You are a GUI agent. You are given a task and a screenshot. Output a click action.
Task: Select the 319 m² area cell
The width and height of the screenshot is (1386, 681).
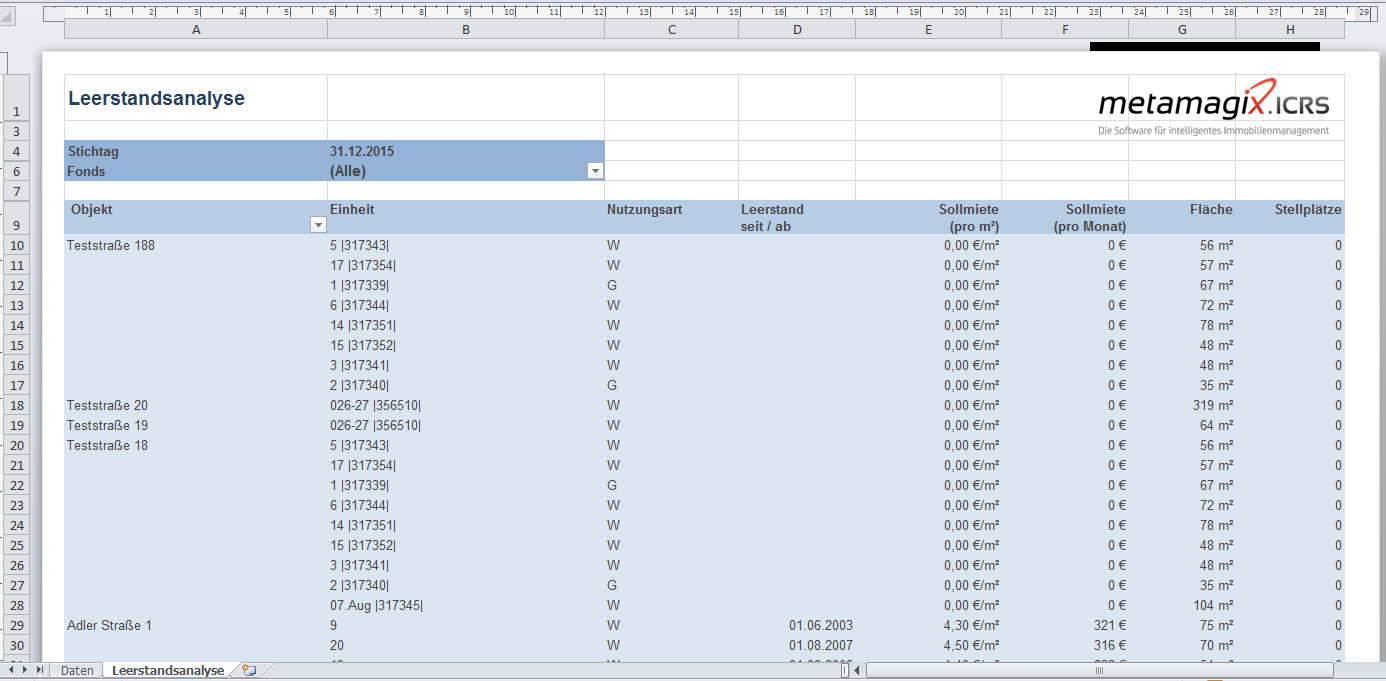coord(1182,405)
